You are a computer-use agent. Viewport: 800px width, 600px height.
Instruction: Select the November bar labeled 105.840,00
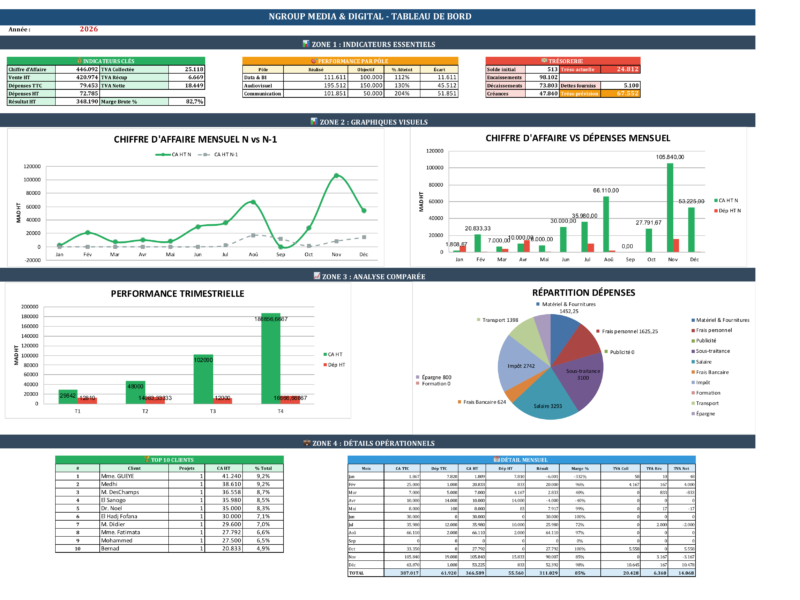tap(669, 207)
